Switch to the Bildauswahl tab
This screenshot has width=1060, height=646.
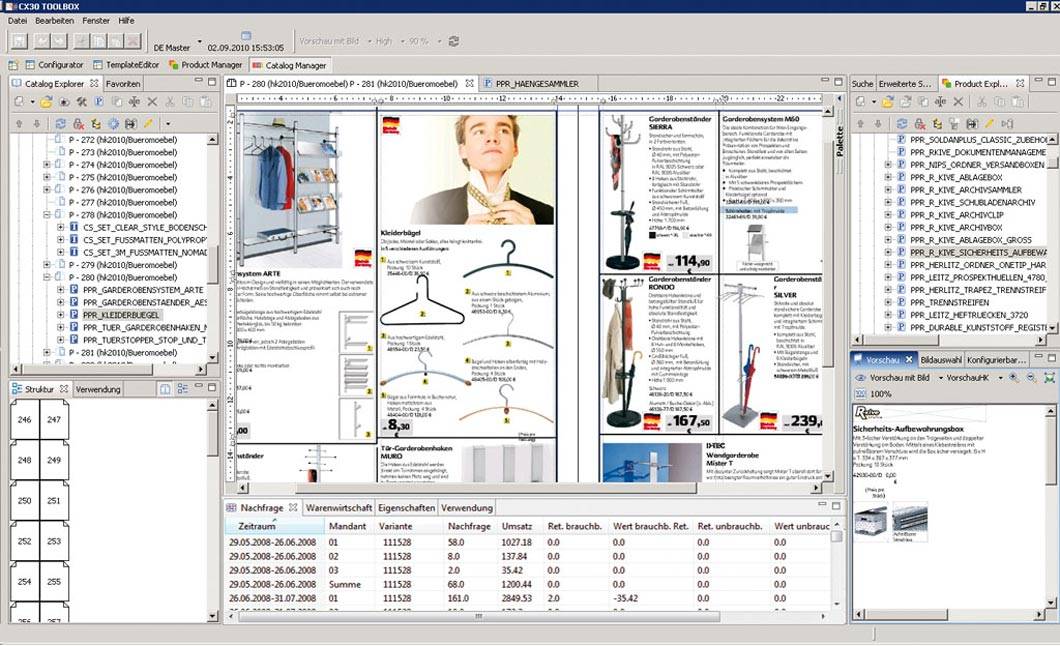(941, 359)
